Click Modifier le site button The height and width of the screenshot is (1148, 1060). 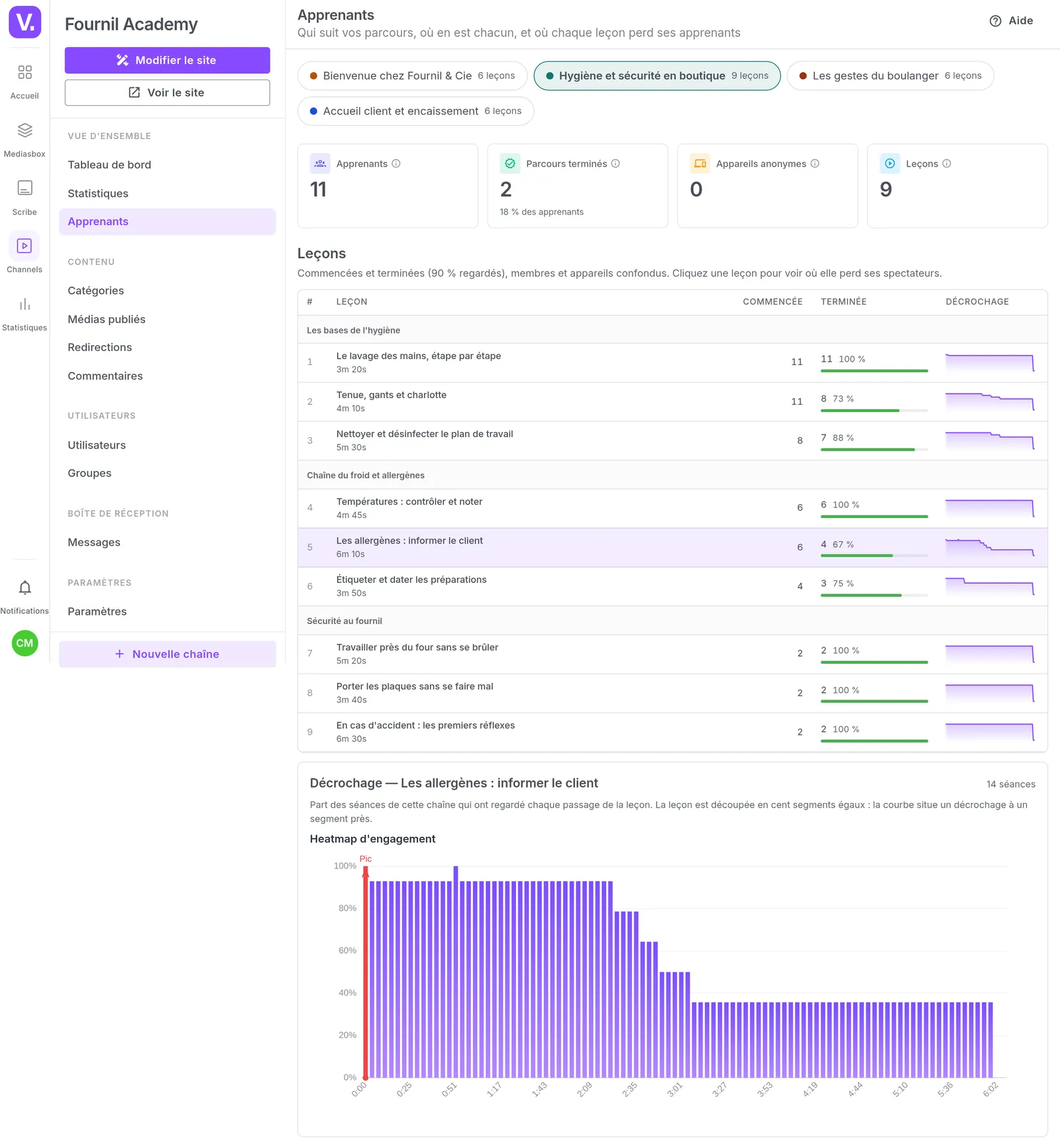[x=167, y=60]
